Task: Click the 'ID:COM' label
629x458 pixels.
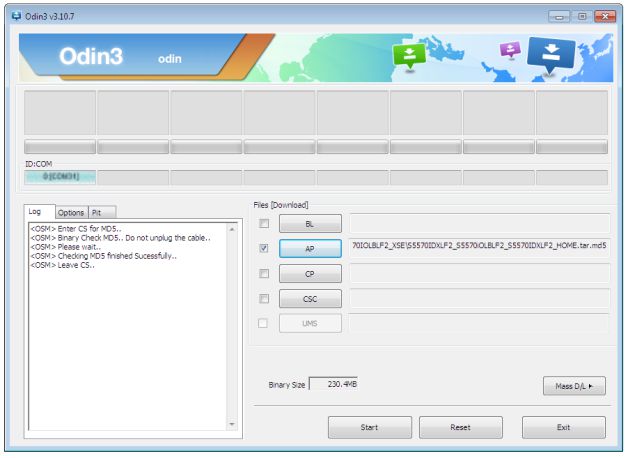Action: pos(39,164)
